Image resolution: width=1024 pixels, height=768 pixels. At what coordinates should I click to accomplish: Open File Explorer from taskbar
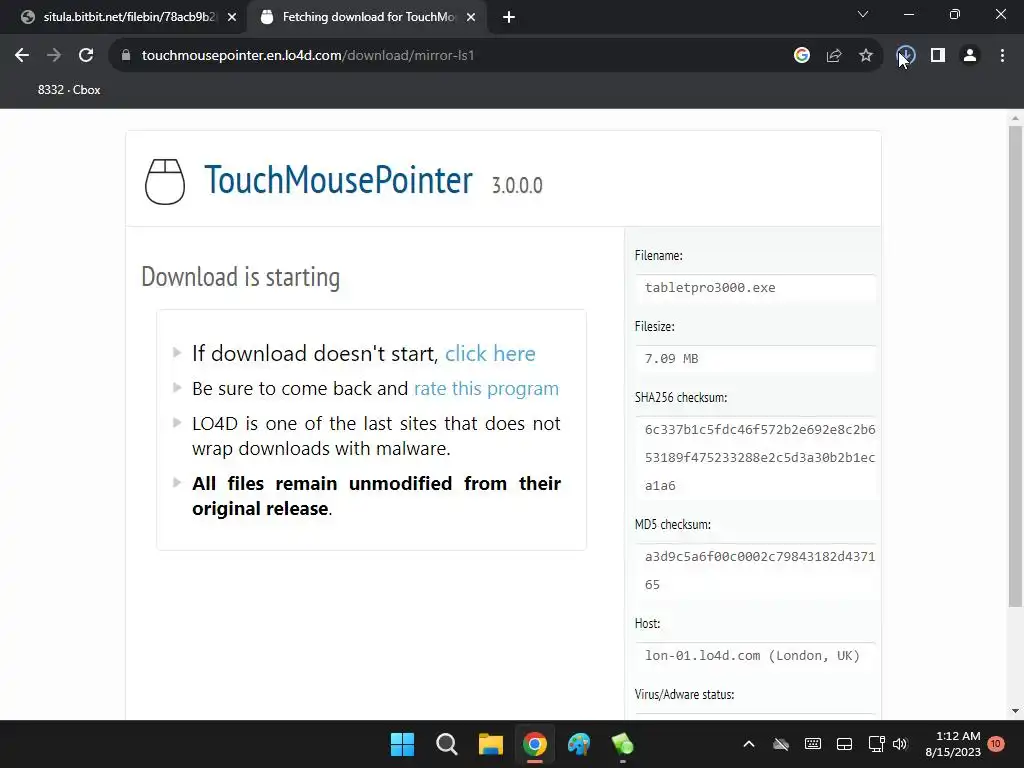[490, 744]
